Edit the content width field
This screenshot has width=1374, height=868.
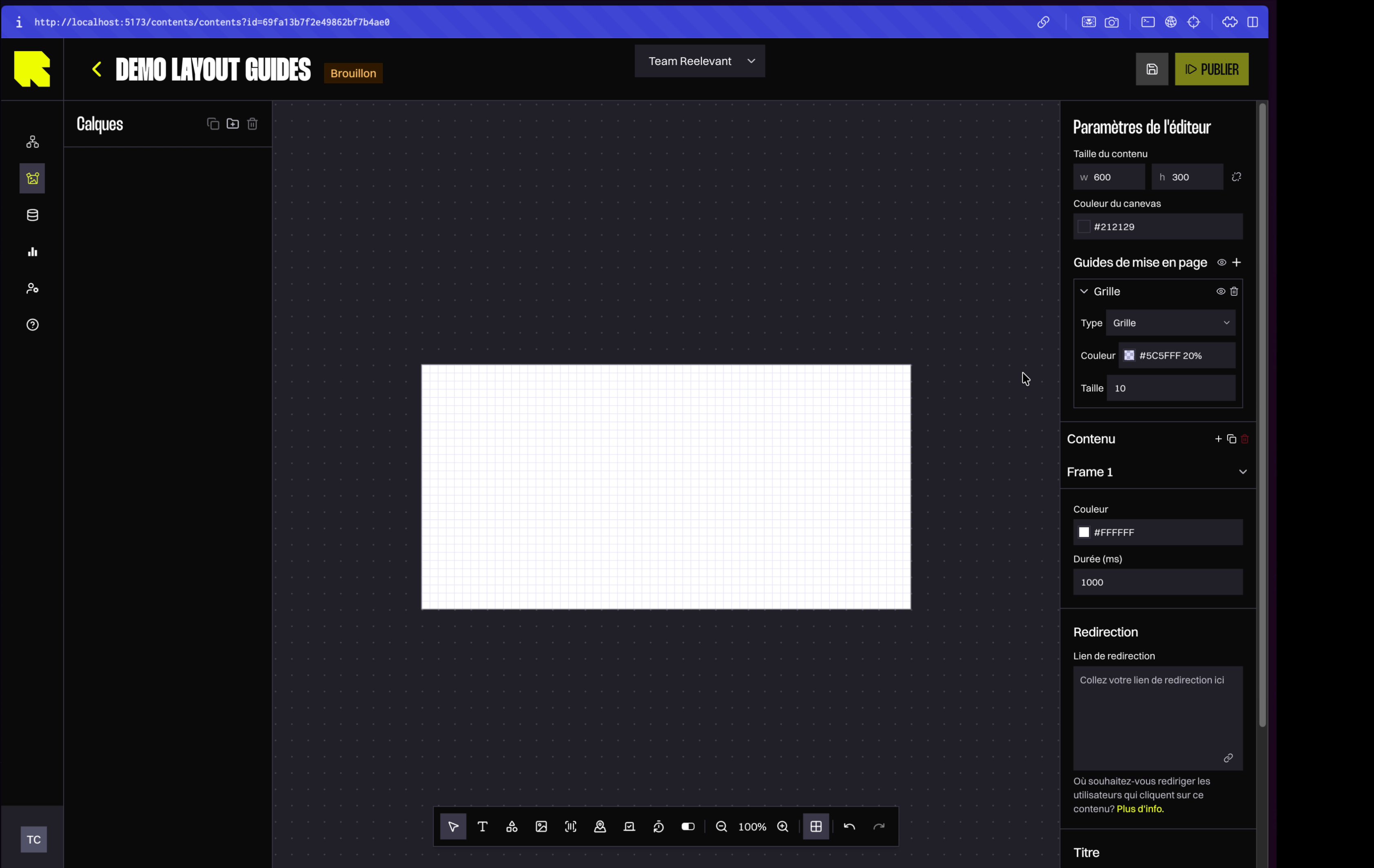coord(1109,177)
